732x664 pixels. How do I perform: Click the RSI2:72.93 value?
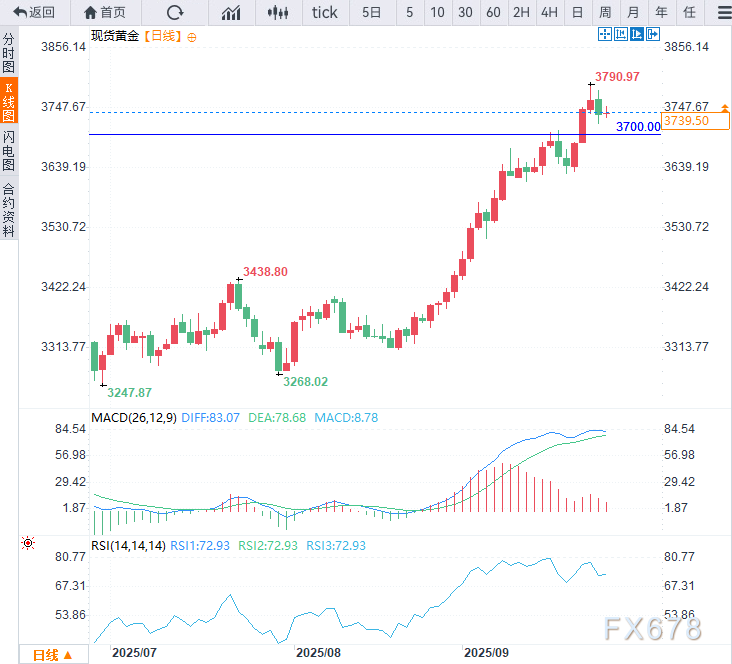[267, 545]
